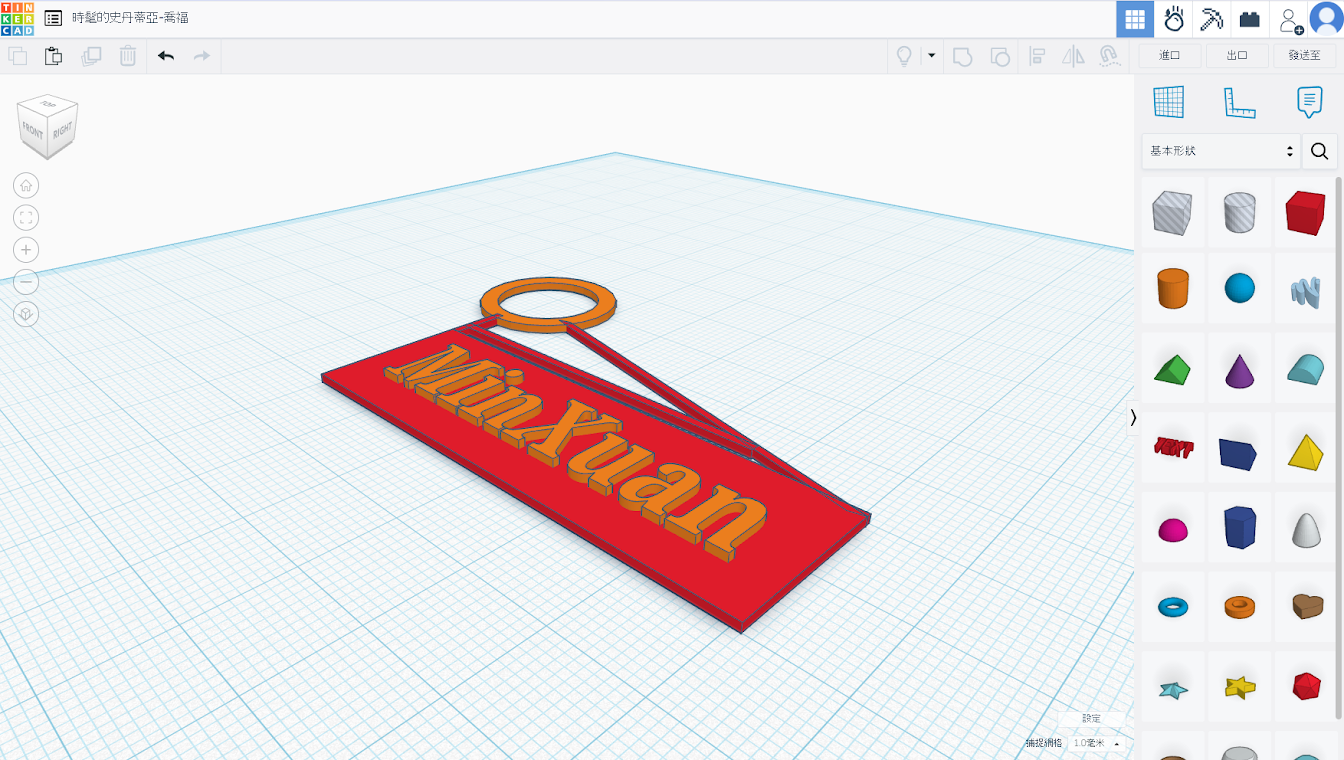Collapse the shapes panel with chevron

coord(1133,417)
